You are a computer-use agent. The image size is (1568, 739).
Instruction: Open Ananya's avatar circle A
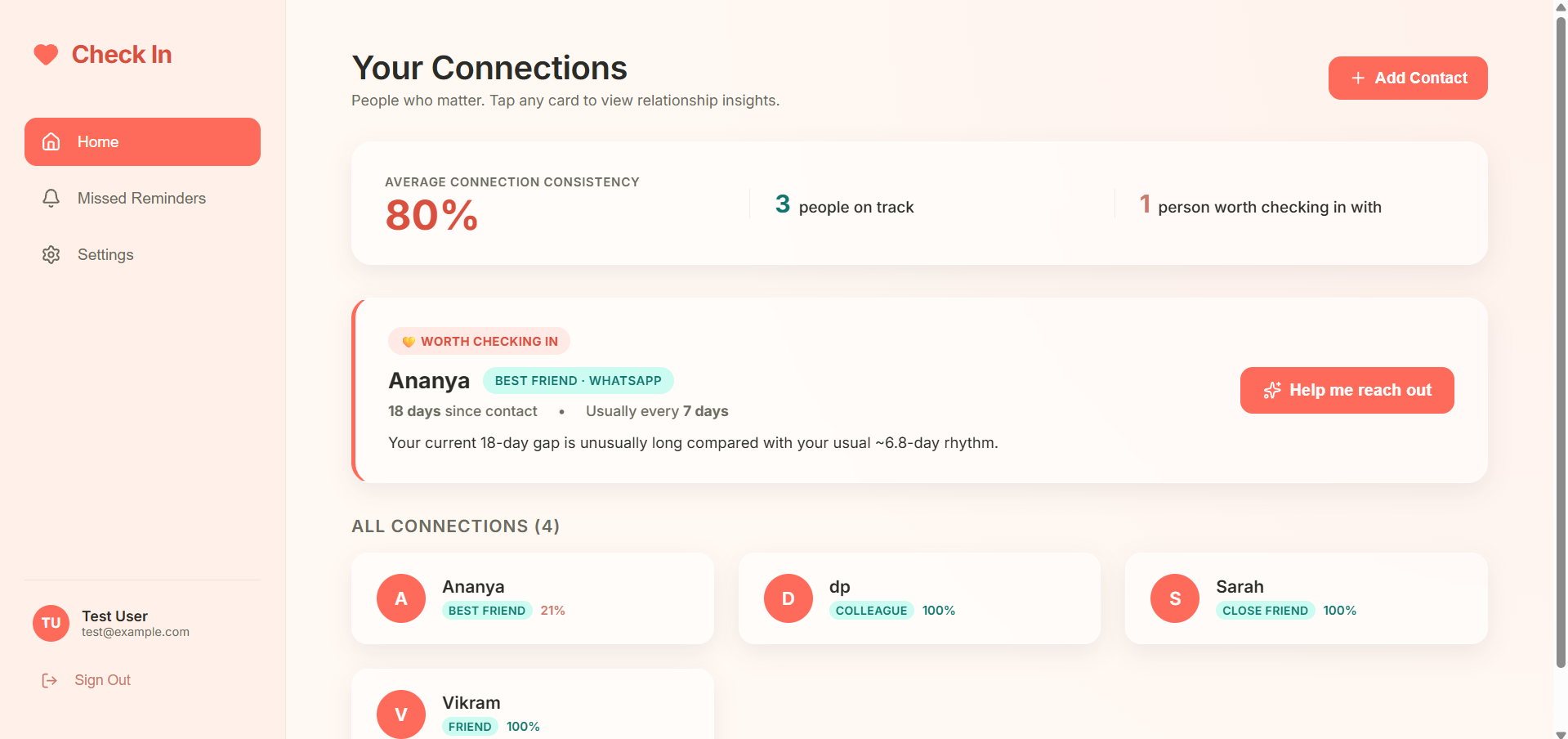coord(401,598)
